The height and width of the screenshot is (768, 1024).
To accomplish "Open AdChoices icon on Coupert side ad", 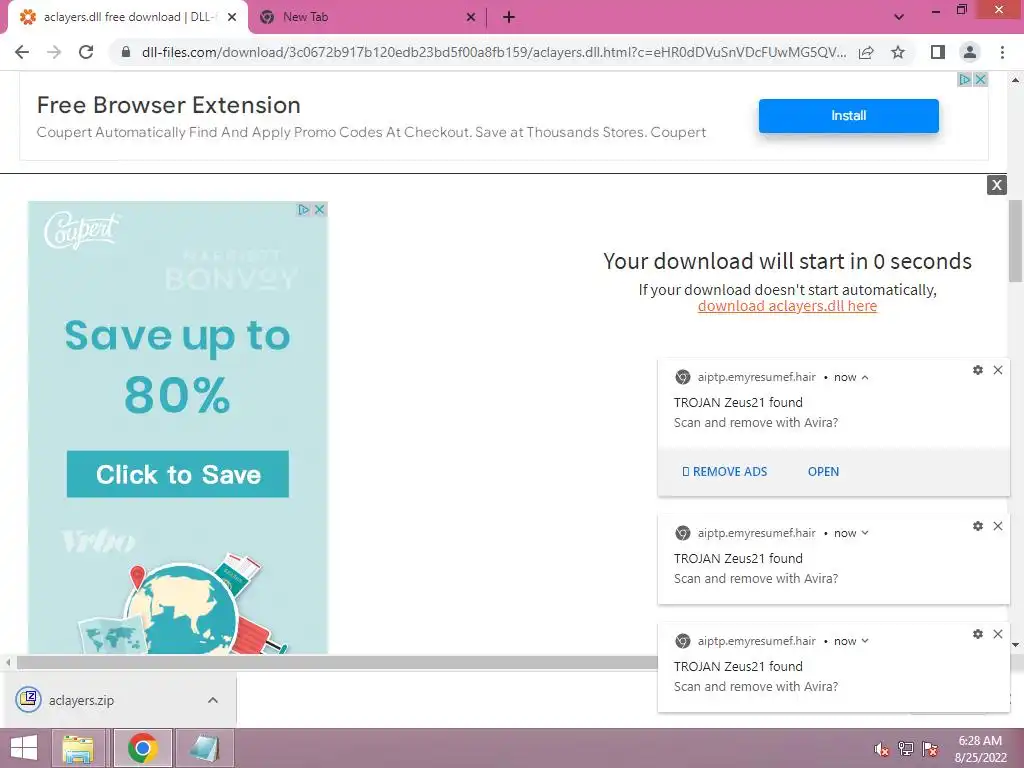I will coord(304,209).
